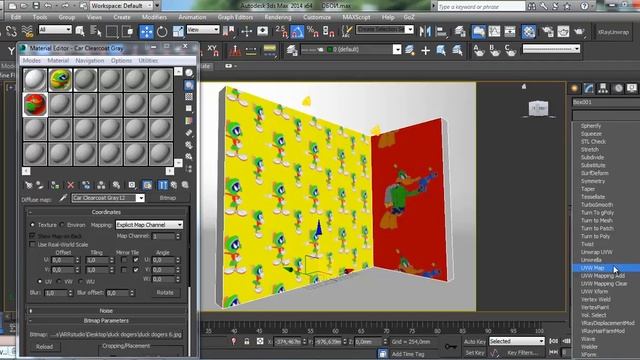This screenshot has height=360, width=640.
Task: Pick material from object with eyedropper
Action: coord(63,198)
